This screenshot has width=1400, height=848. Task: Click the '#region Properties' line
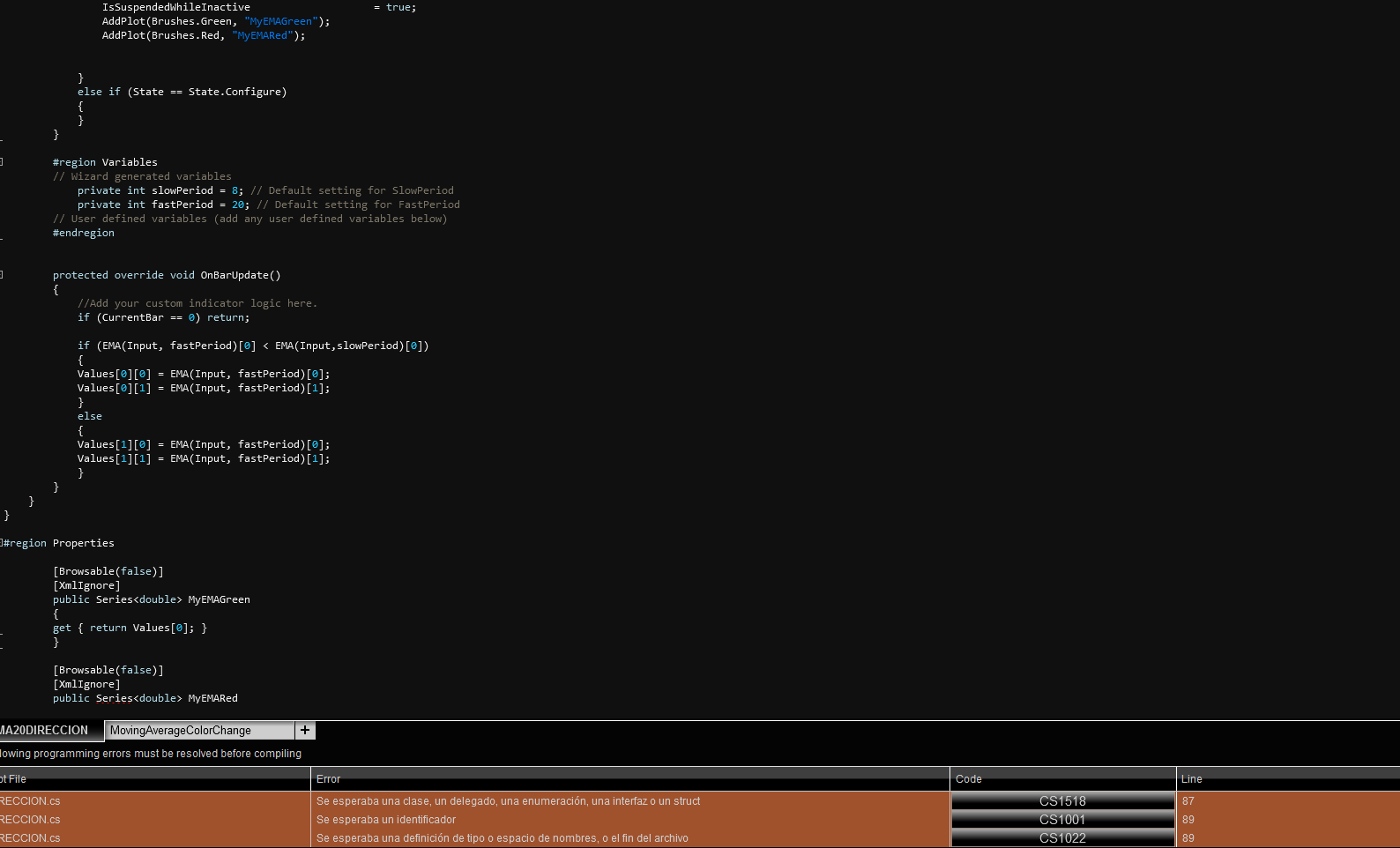pos(59,543)
